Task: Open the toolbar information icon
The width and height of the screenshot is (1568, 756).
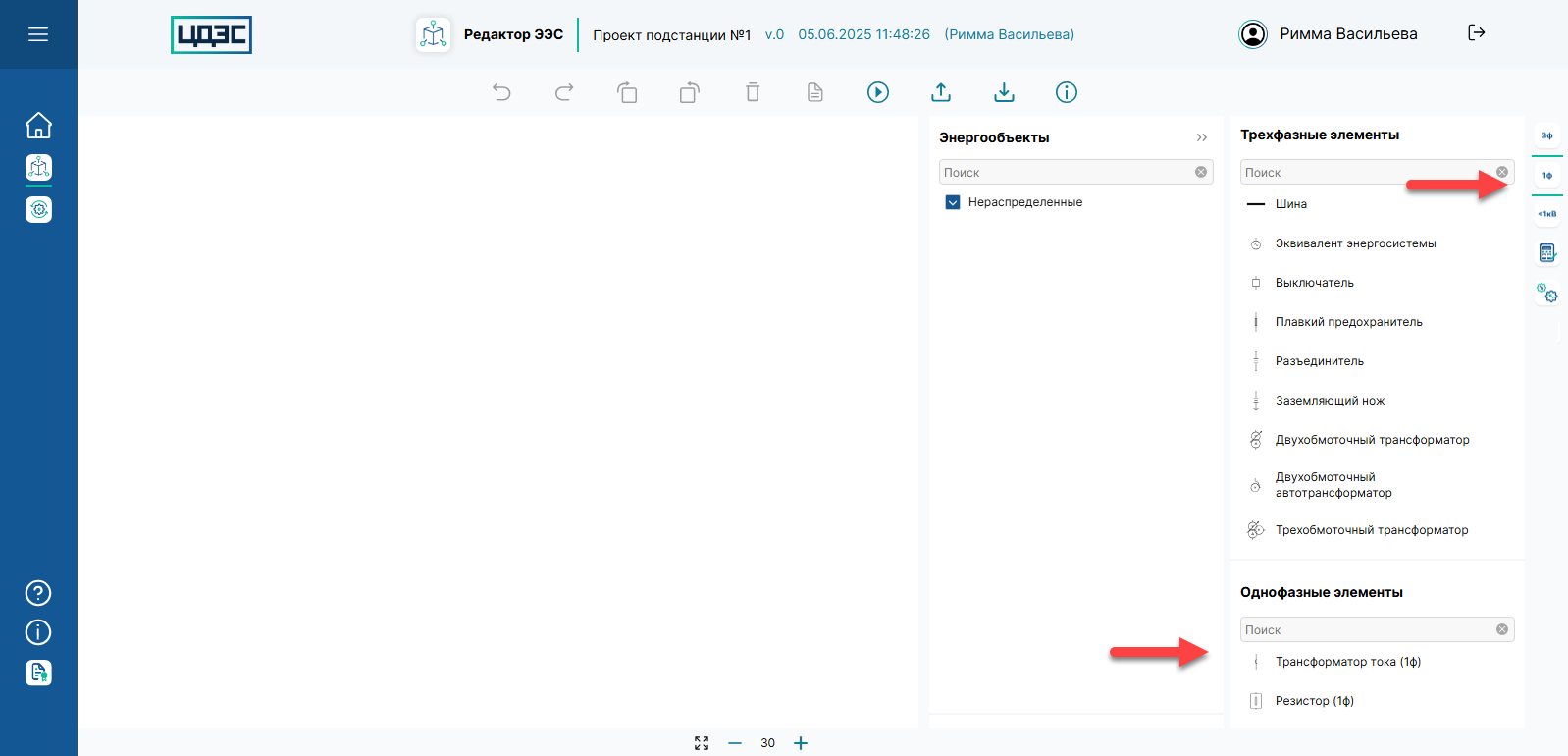Action: pyautogui.click(x=1067, y=92)
